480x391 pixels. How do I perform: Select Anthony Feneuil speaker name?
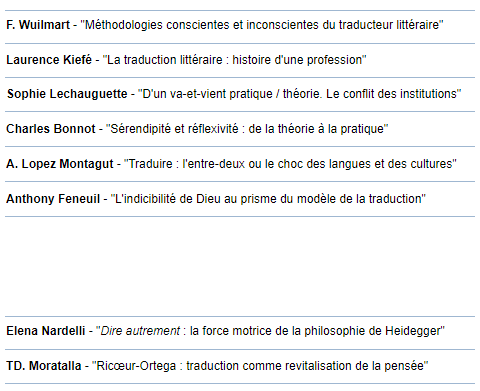pyautogui.click(x=53, y=199)
